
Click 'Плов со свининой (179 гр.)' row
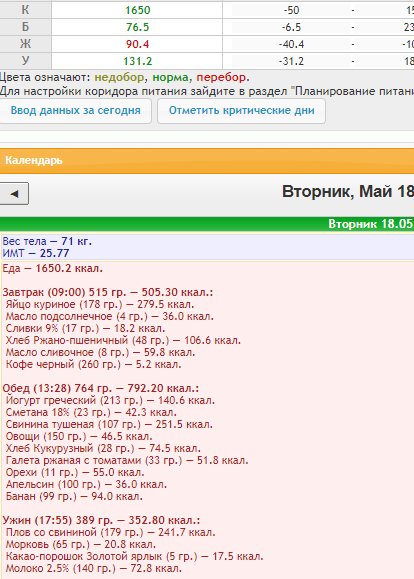tap(110, 533)
